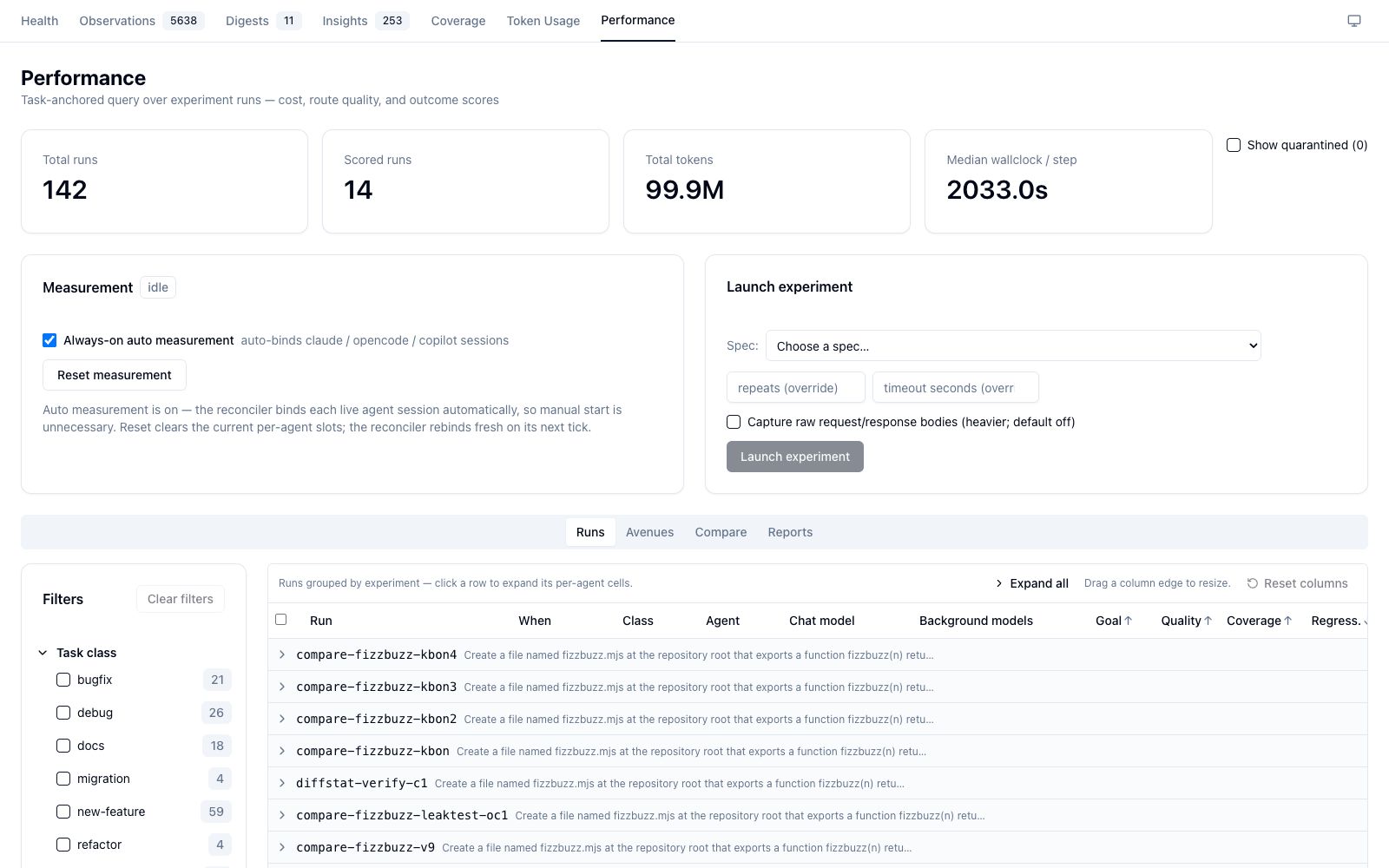Expand the compare-fizzbuzz-kbon3 row
1389x868 pixels.
[282, 687]
